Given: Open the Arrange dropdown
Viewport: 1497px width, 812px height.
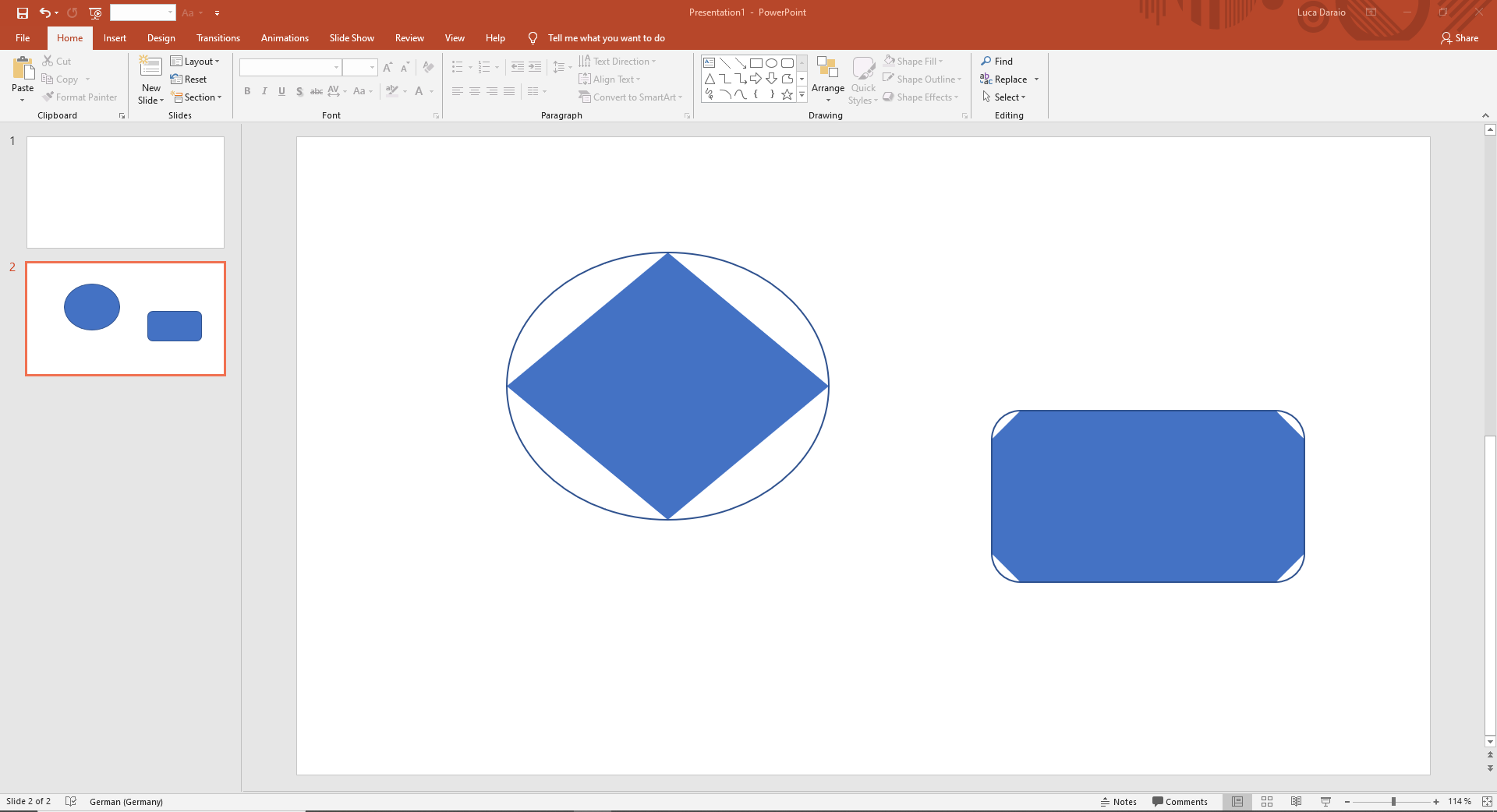Looking at the screenshot, I should pos(828,79).
